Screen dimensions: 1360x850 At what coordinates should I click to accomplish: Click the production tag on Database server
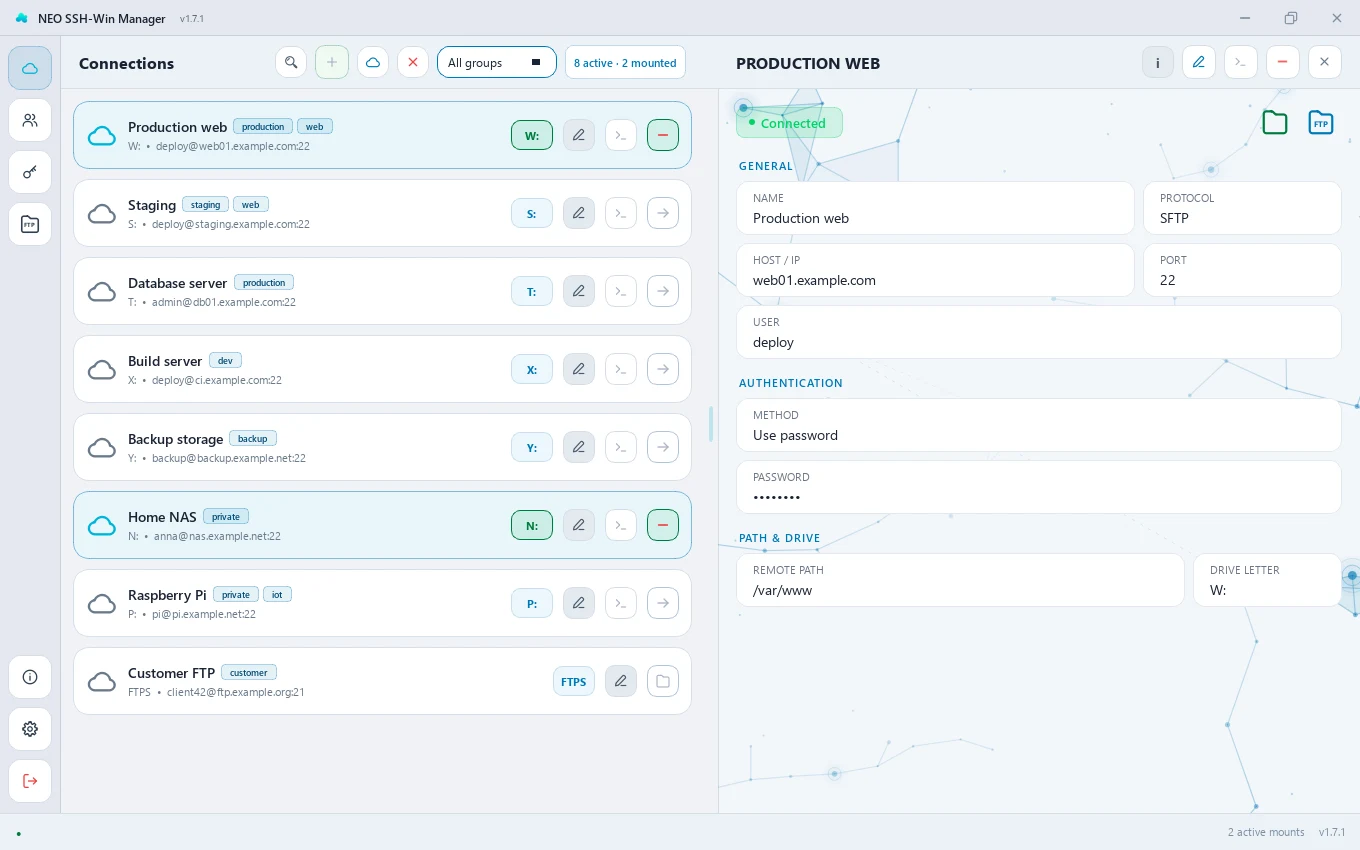pos(264,282)
